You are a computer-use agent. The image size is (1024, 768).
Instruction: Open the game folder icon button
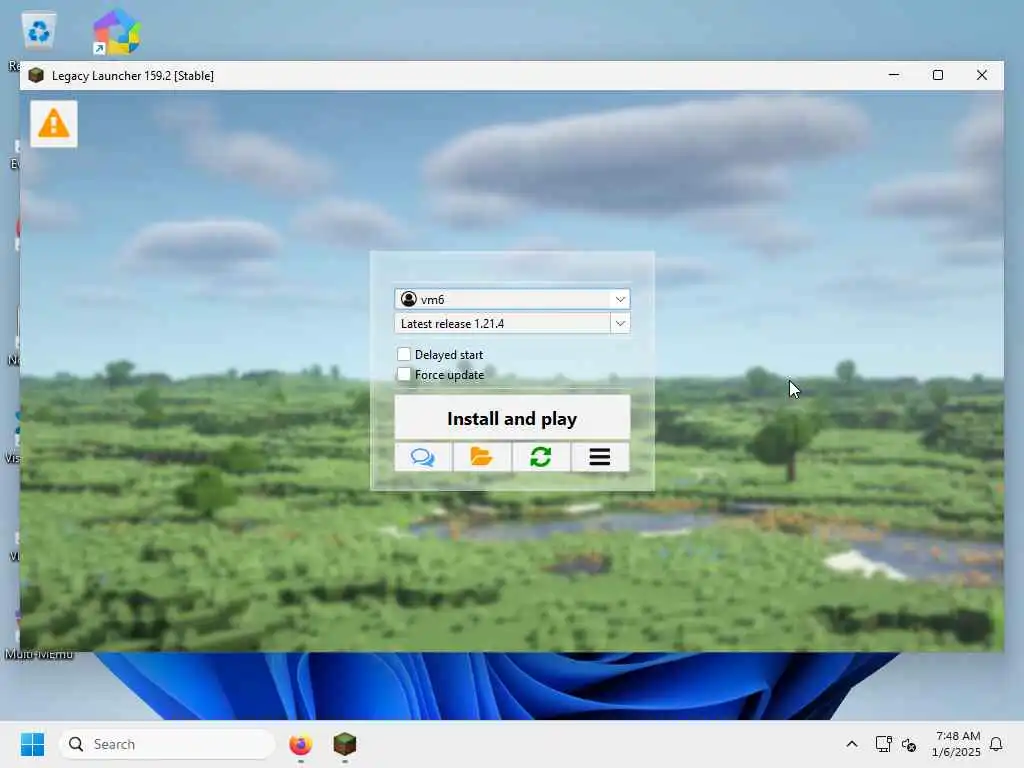[482, 456]
